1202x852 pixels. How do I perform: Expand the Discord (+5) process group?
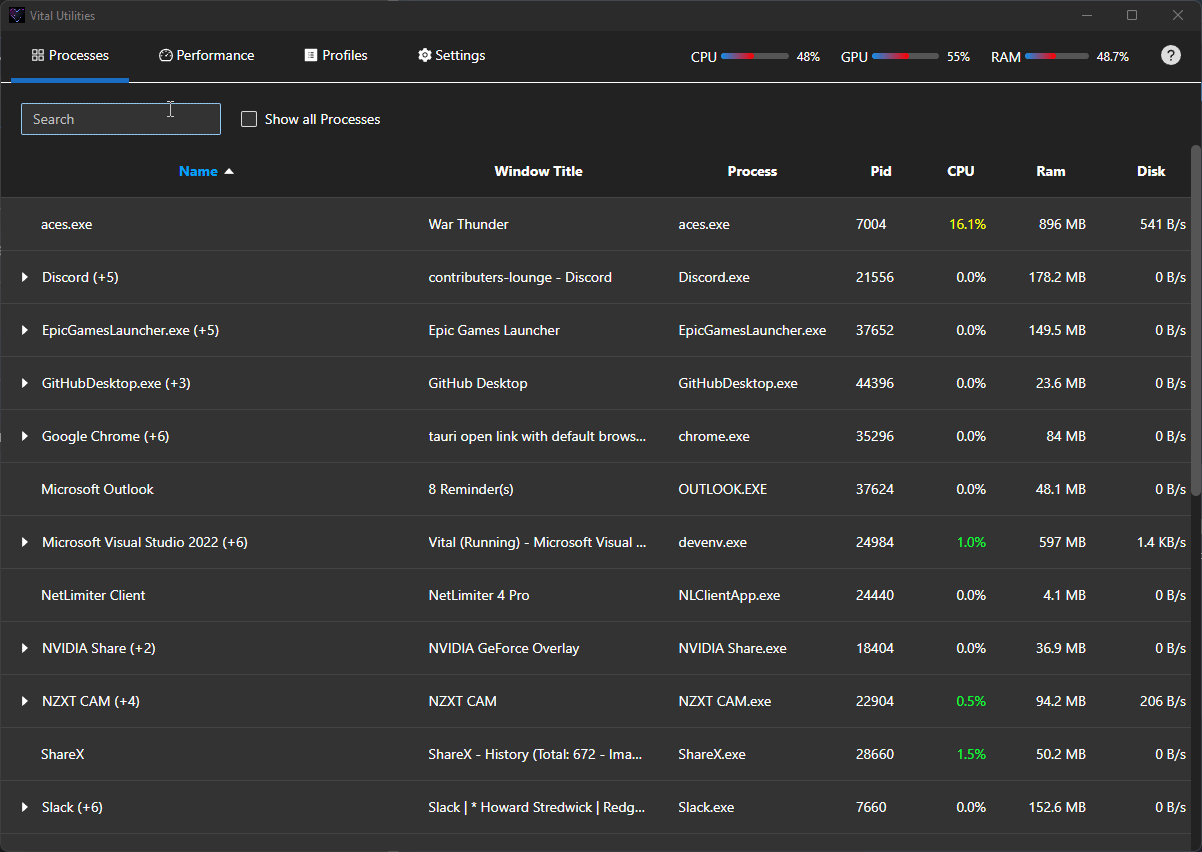click(25, 277)
